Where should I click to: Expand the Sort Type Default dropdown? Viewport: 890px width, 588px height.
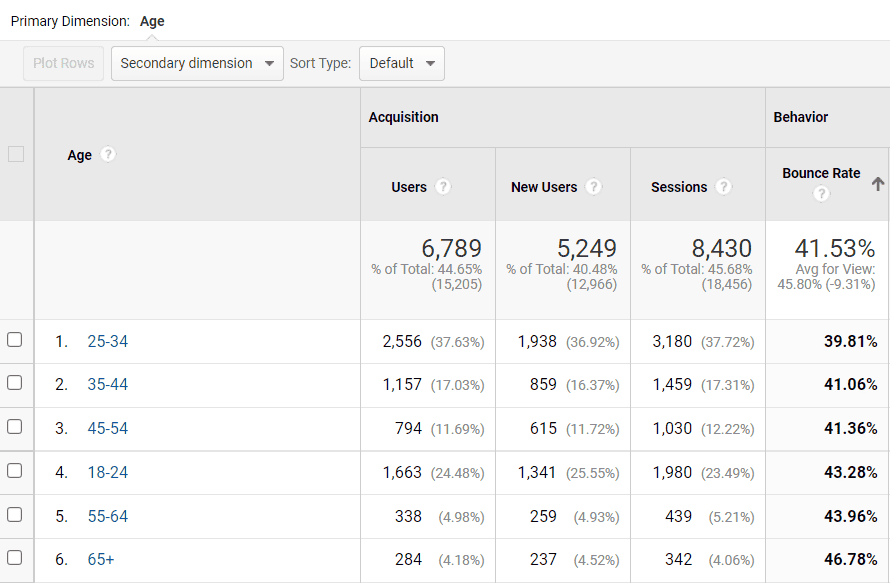click(x=401, y=63)
